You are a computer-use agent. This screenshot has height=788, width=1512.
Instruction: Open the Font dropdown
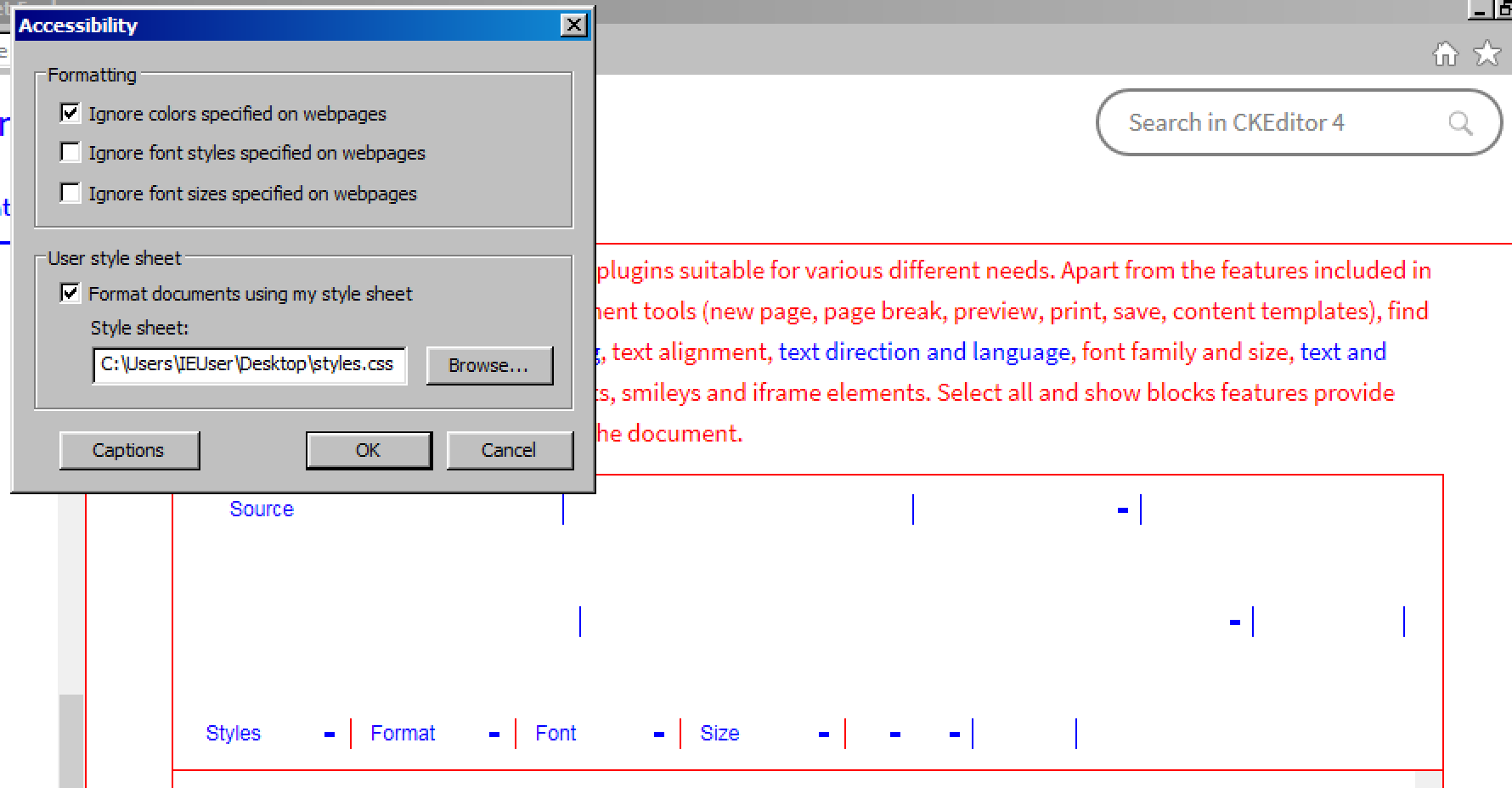point(555,733)
